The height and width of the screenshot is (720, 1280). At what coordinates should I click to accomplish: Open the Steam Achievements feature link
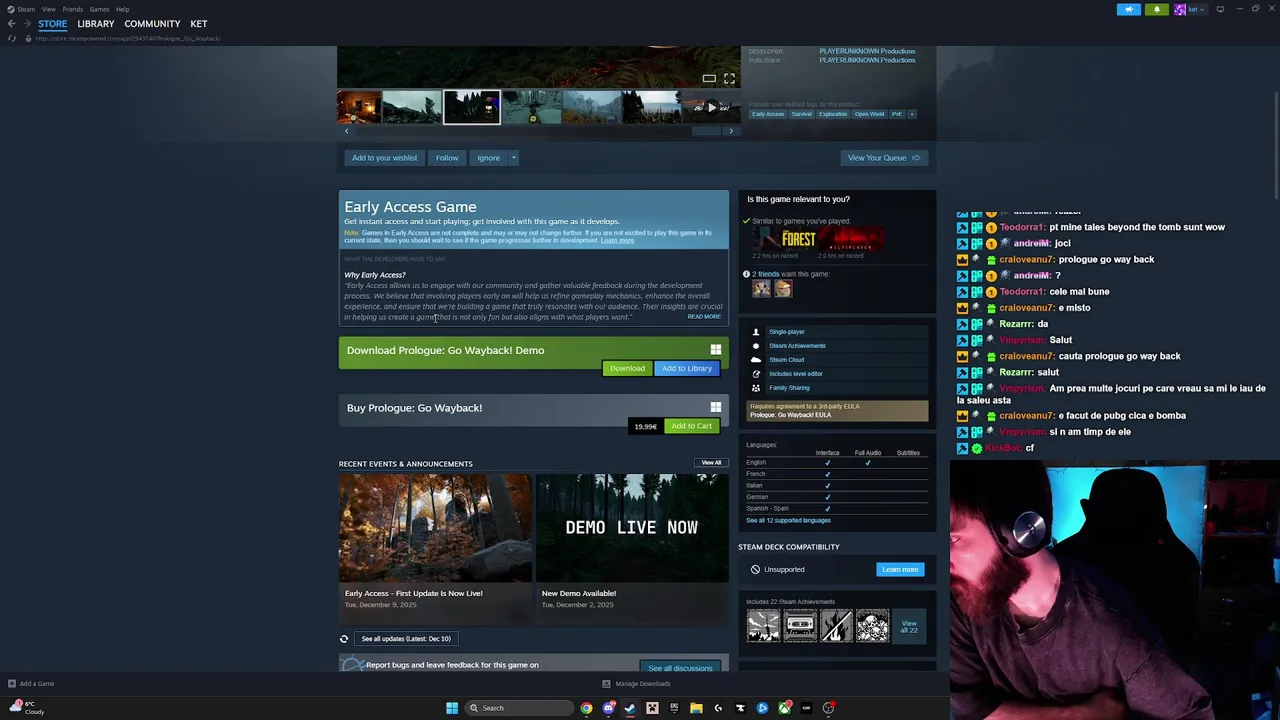tap(797, 346)
